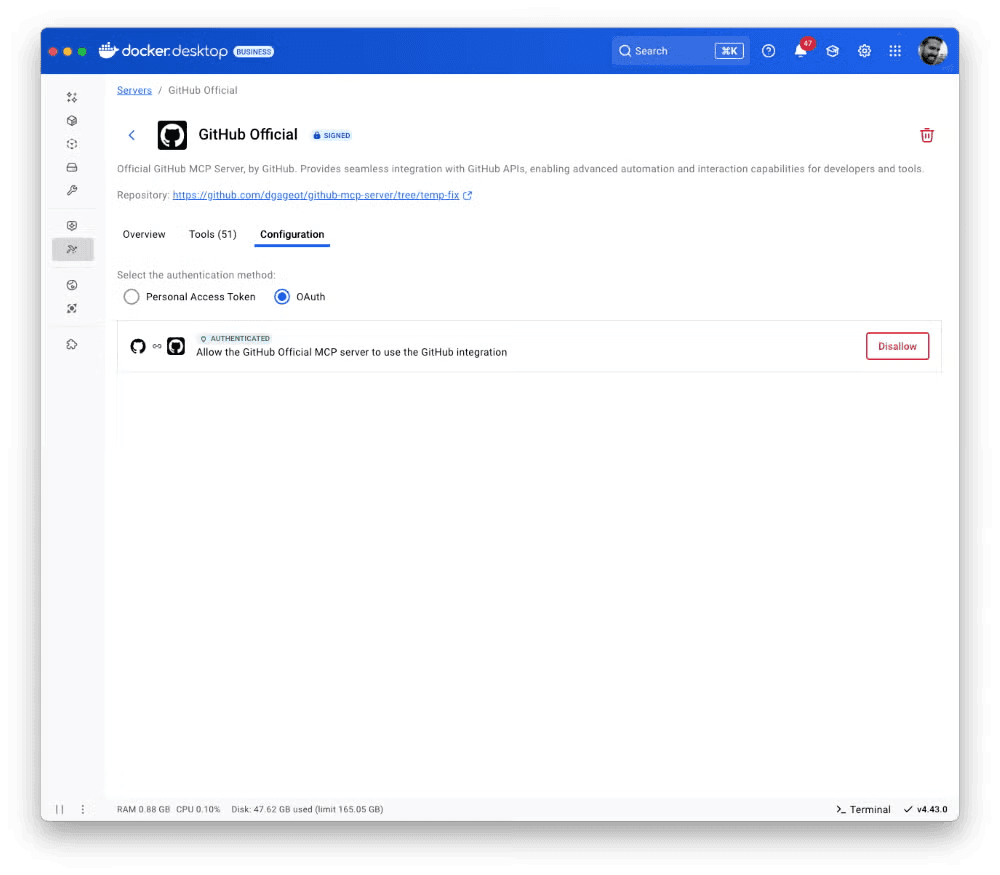Open the Containers cube icon in sidebar
The height and width of the screenshot is (875, 1000).
pyautogui.click(x=72, y=121)
